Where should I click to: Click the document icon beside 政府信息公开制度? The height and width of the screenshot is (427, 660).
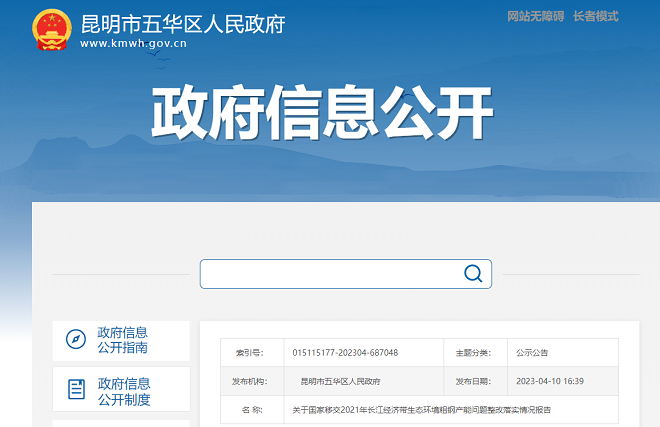pos(76,390)
